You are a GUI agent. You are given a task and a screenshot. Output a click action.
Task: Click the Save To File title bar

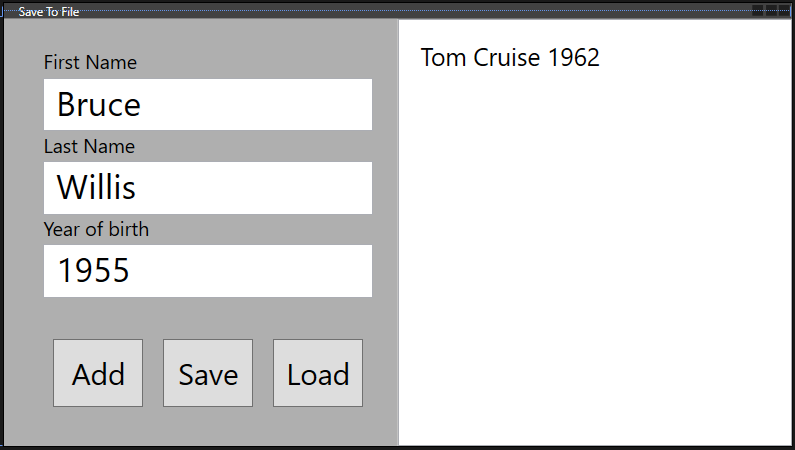(385, 11)
